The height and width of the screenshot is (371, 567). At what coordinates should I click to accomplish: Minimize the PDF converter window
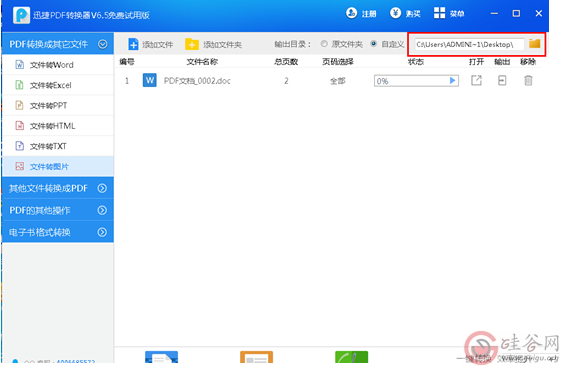tap(494, 14)
